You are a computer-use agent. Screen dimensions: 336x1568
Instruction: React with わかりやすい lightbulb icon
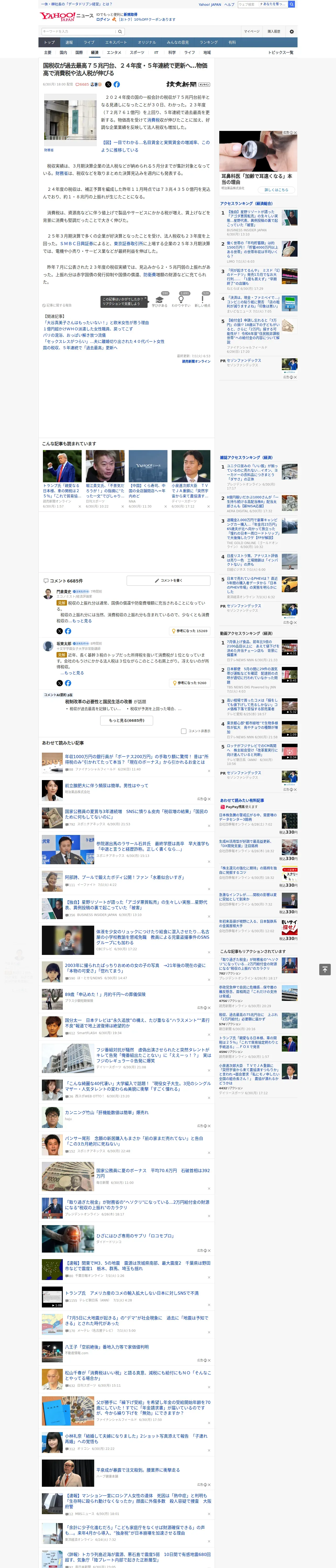click(x=181, y=300)
